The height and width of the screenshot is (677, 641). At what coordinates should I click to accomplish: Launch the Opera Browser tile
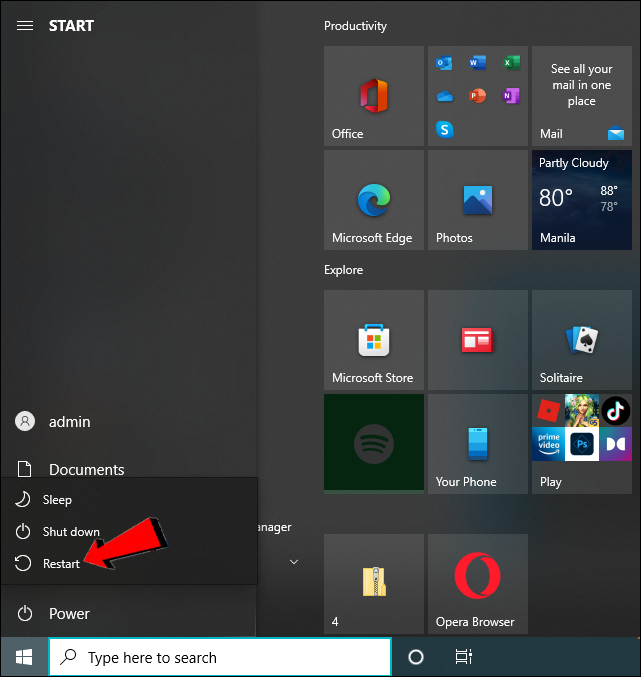click(478, 584)
